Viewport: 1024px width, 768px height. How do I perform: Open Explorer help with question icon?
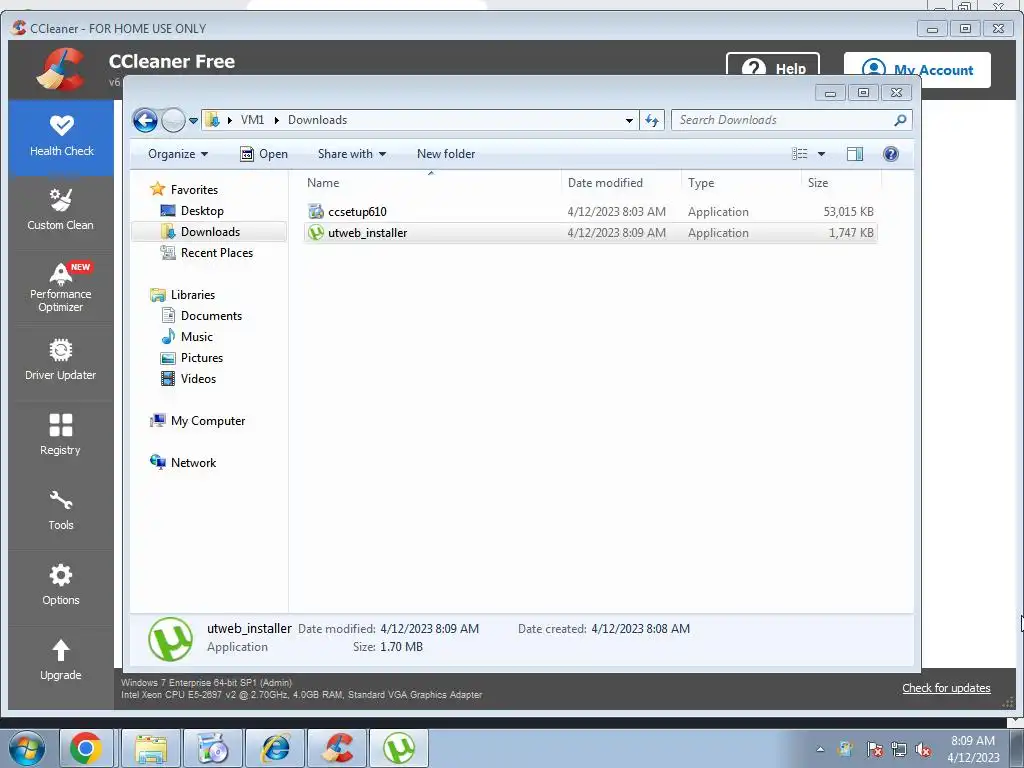[x=891, y=153]
